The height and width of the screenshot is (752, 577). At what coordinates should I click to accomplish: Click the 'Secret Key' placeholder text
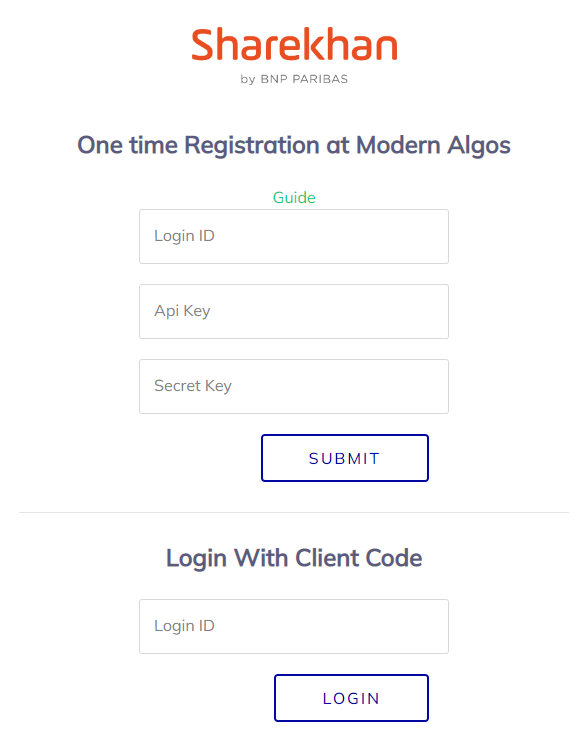pos(193,386)
